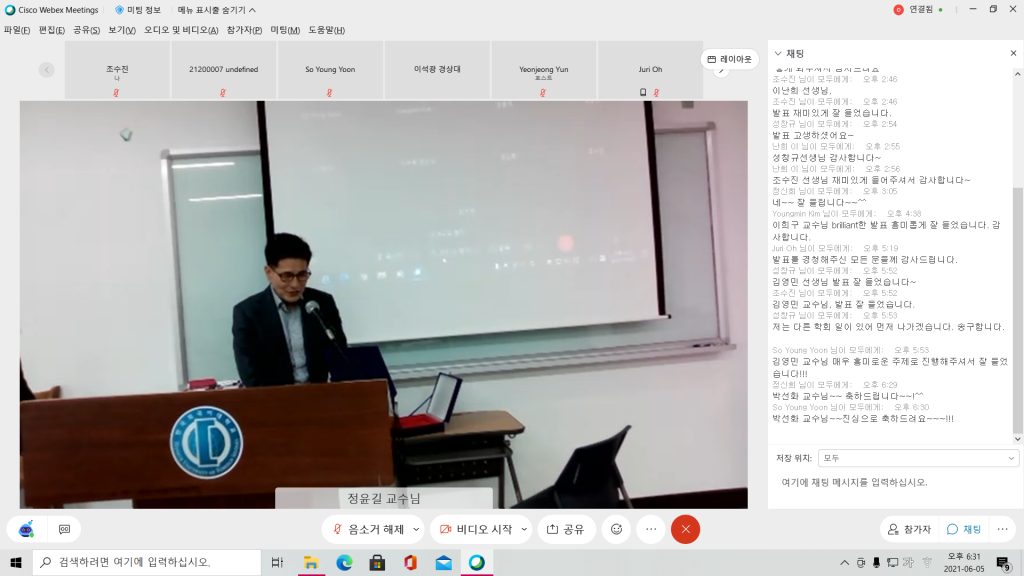Click Webex icon on the taskbar

coord(477,562)
